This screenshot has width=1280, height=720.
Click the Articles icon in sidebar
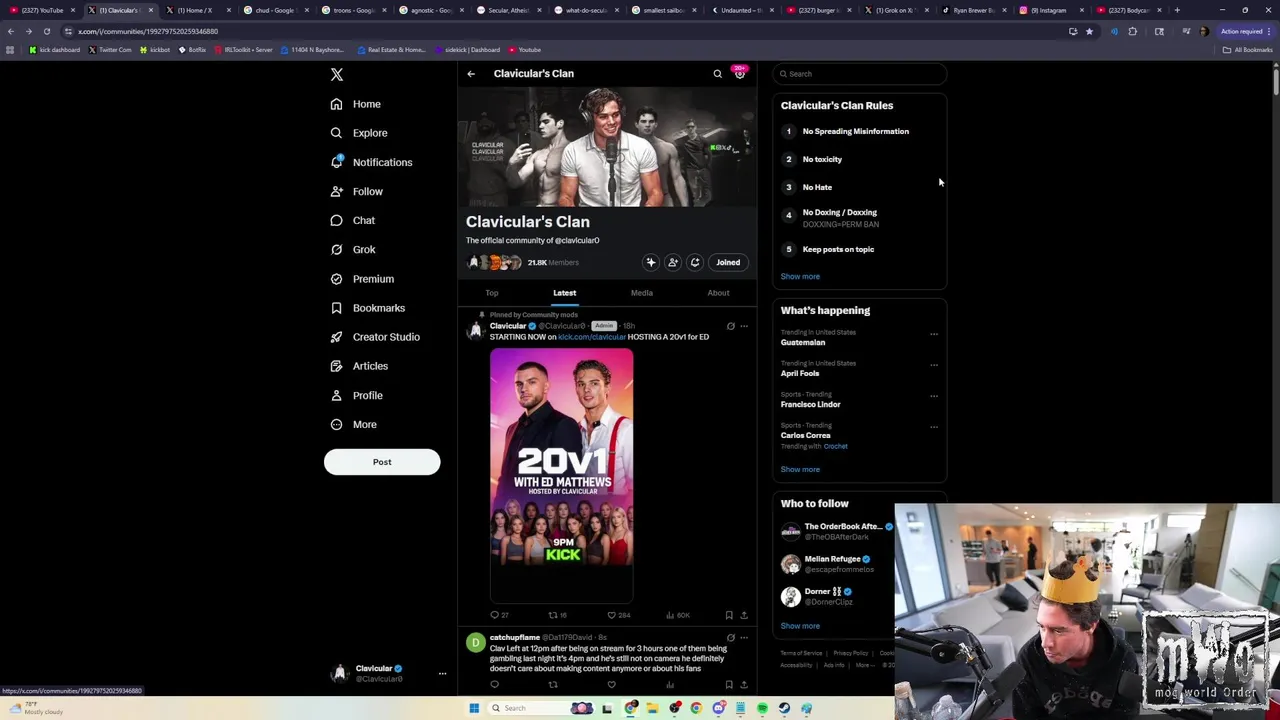(x=336, y=366)
